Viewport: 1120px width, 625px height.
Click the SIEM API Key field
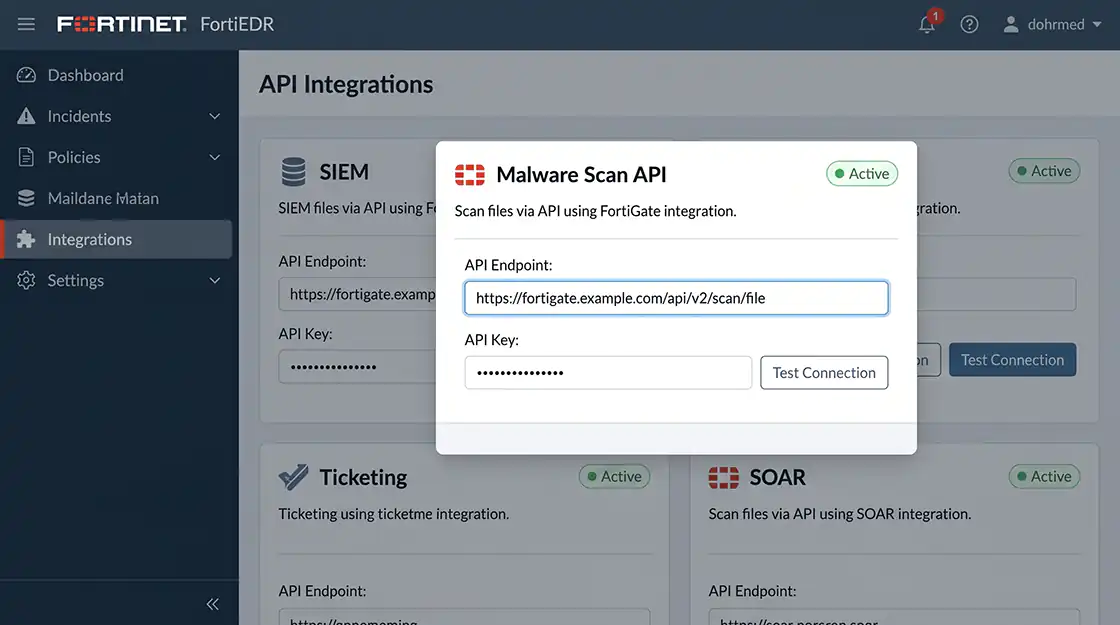[357, 366]
